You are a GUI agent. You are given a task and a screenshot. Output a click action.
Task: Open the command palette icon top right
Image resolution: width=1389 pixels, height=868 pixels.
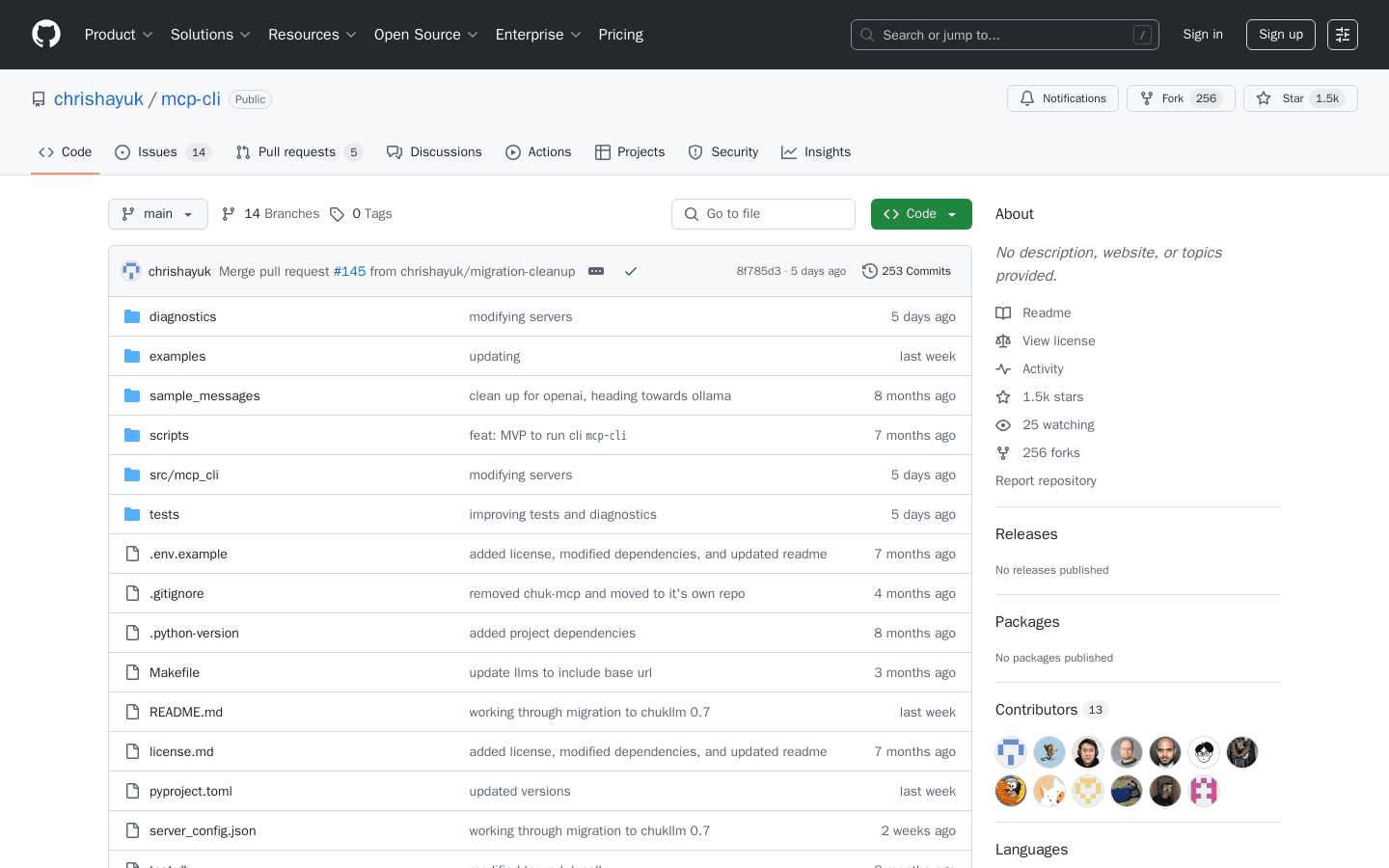(1342, 34)
